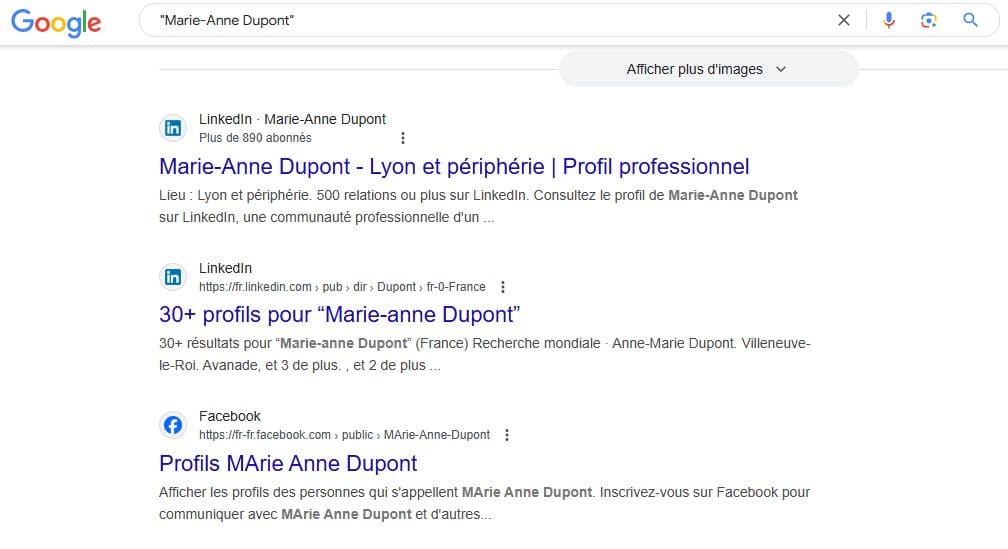Open "30+ profils pour Marie-anne Dupont" link
Image resolution: width=1008 pixels, height=549 pixels.
click(x=339, y=314)
